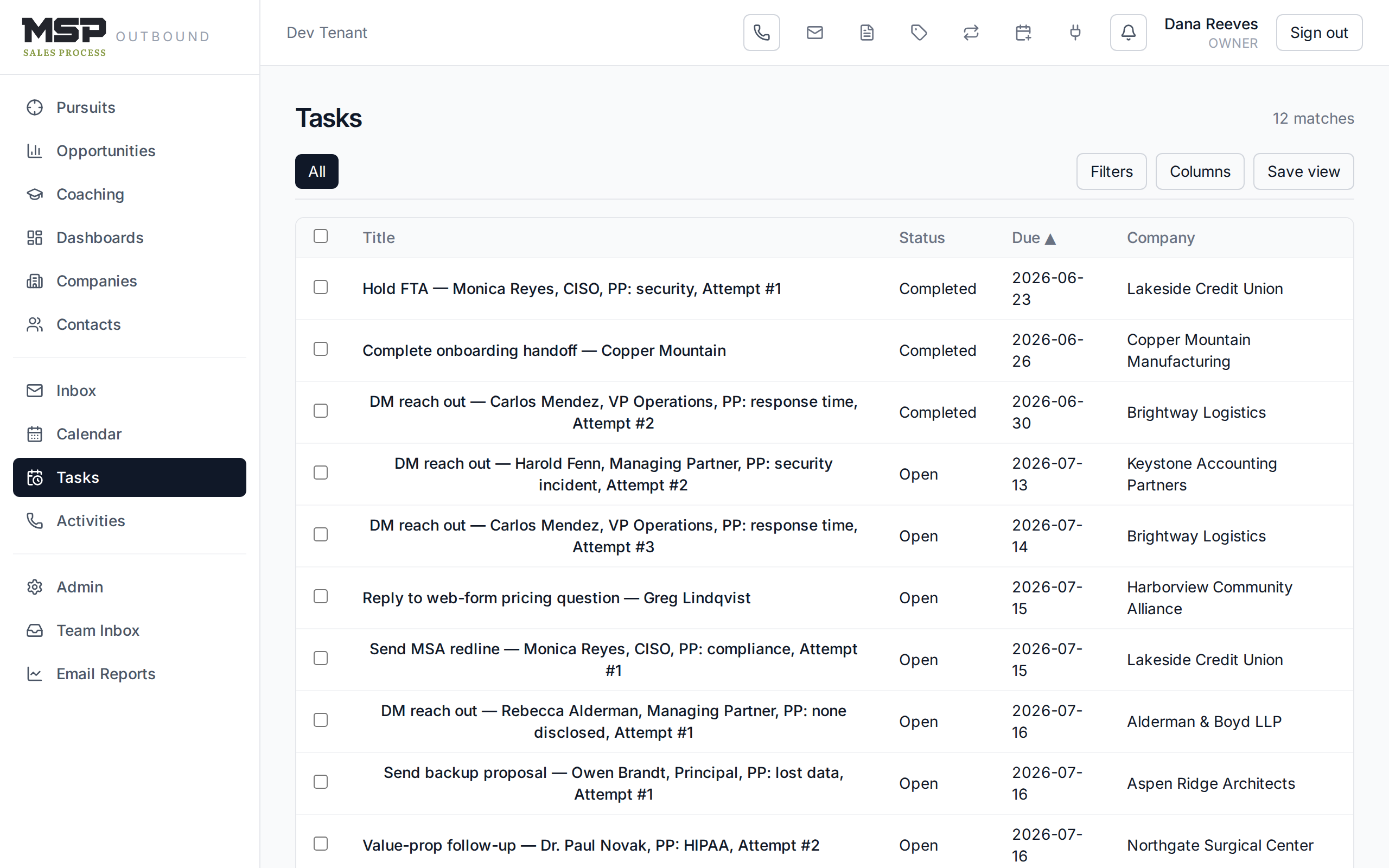Open the calendar-plus icon in header
Screen dimensions: 1389x868
1023,33
